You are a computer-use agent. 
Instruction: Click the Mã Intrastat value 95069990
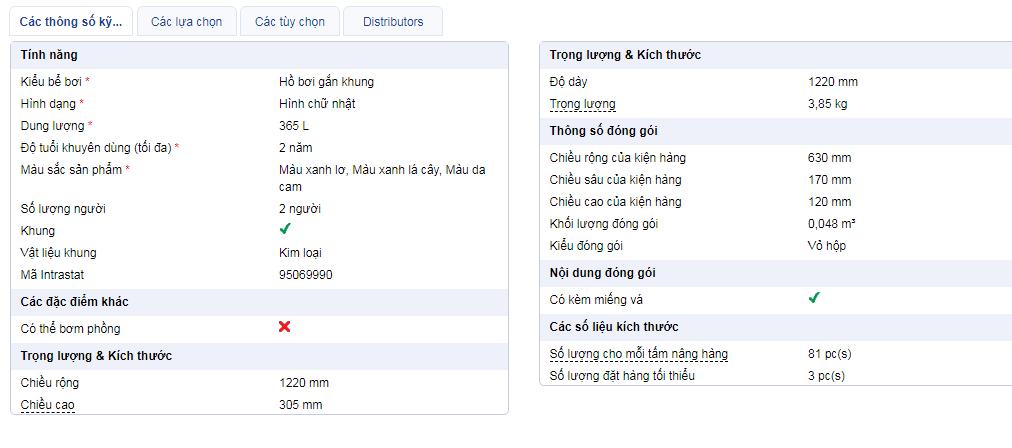[306, 275]
